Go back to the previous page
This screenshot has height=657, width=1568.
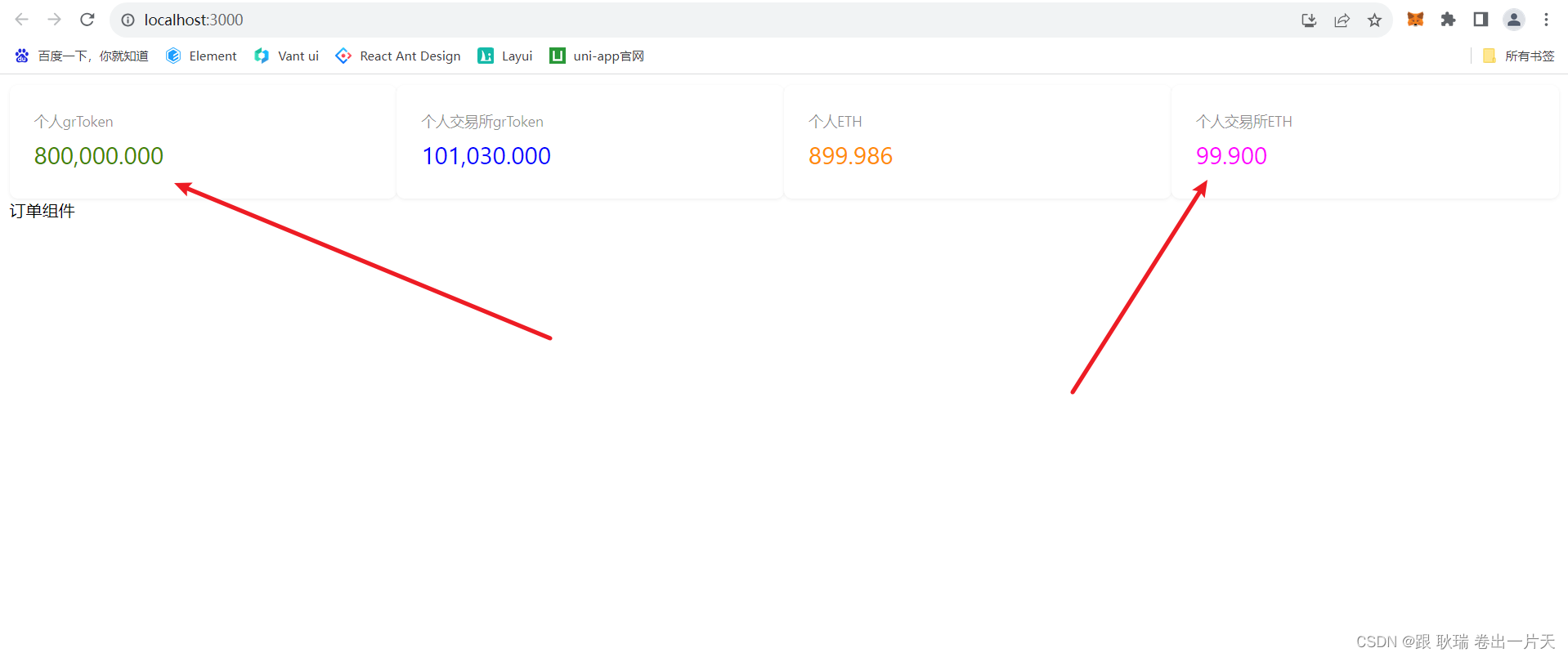click(x=22, y=20)
